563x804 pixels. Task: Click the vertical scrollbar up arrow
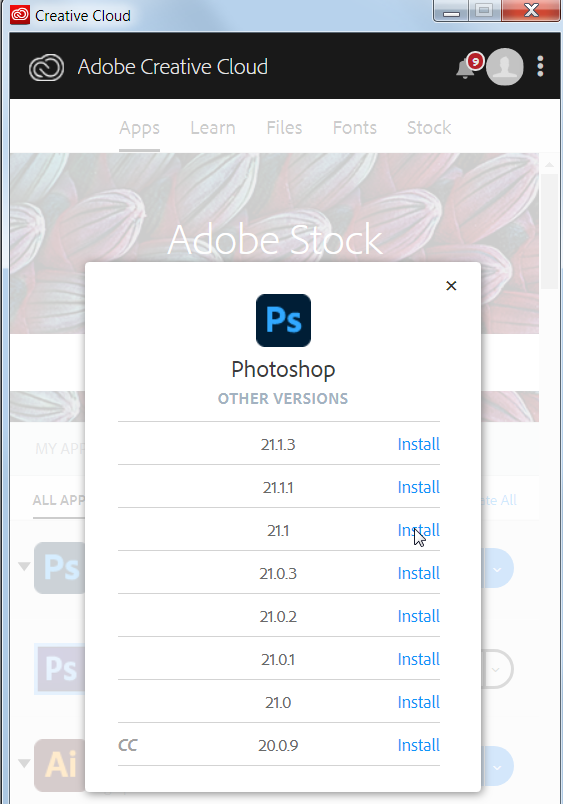click(549, 165)
